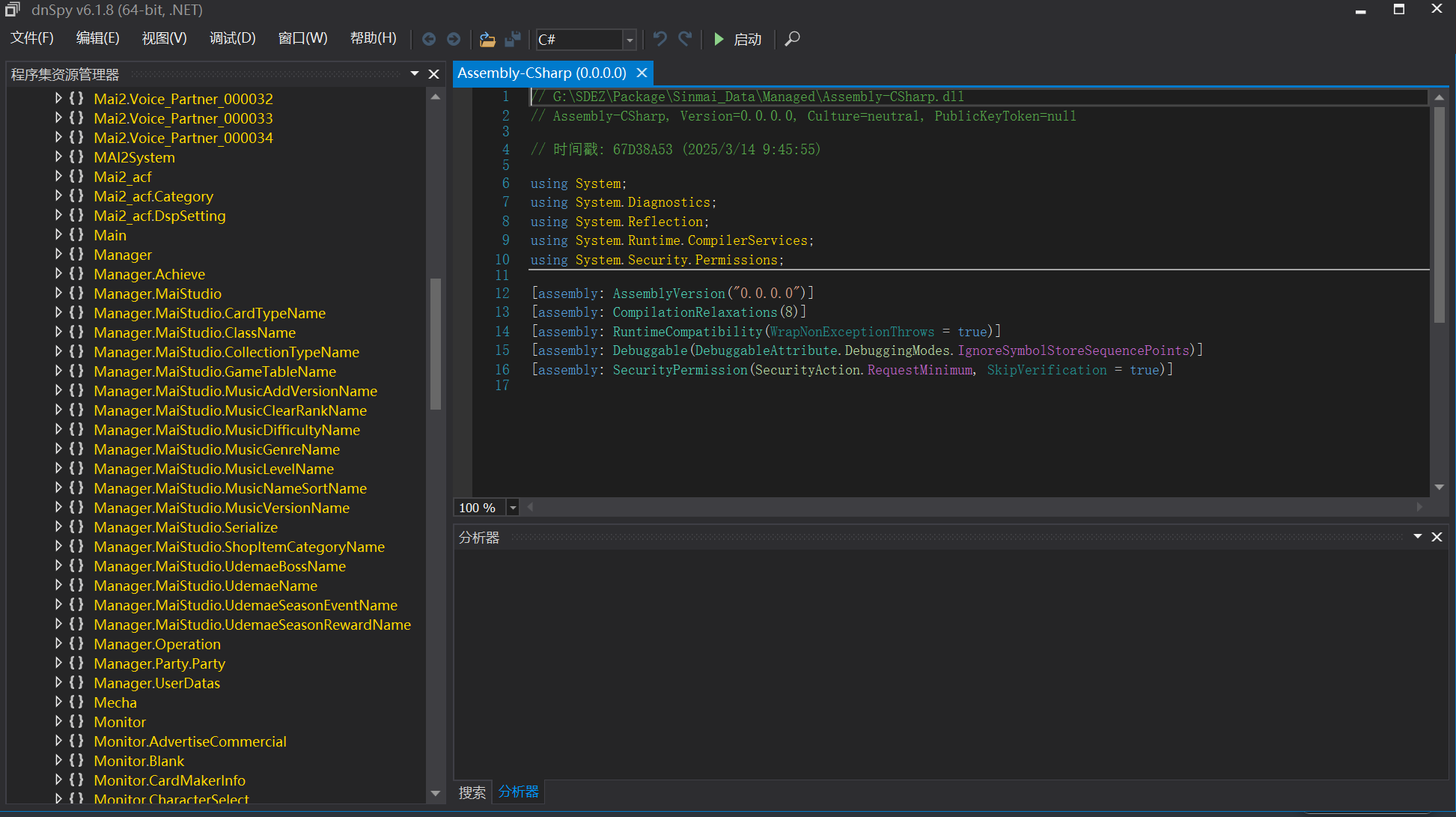Expand the Main namespace node
The image size is (1456, 817).
[x=58, y=234]
